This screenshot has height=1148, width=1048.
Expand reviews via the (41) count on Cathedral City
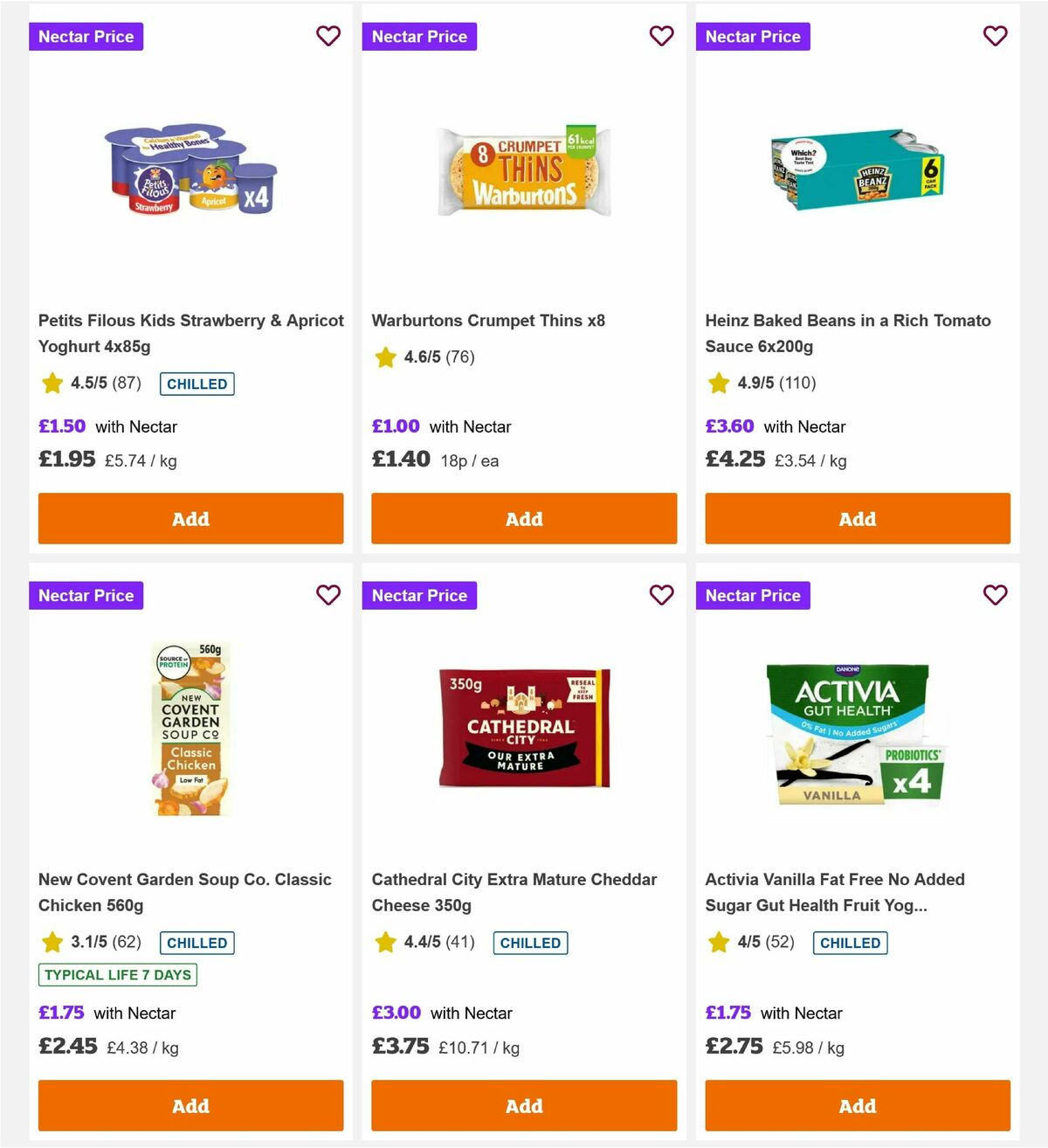(x=460, y=943)
